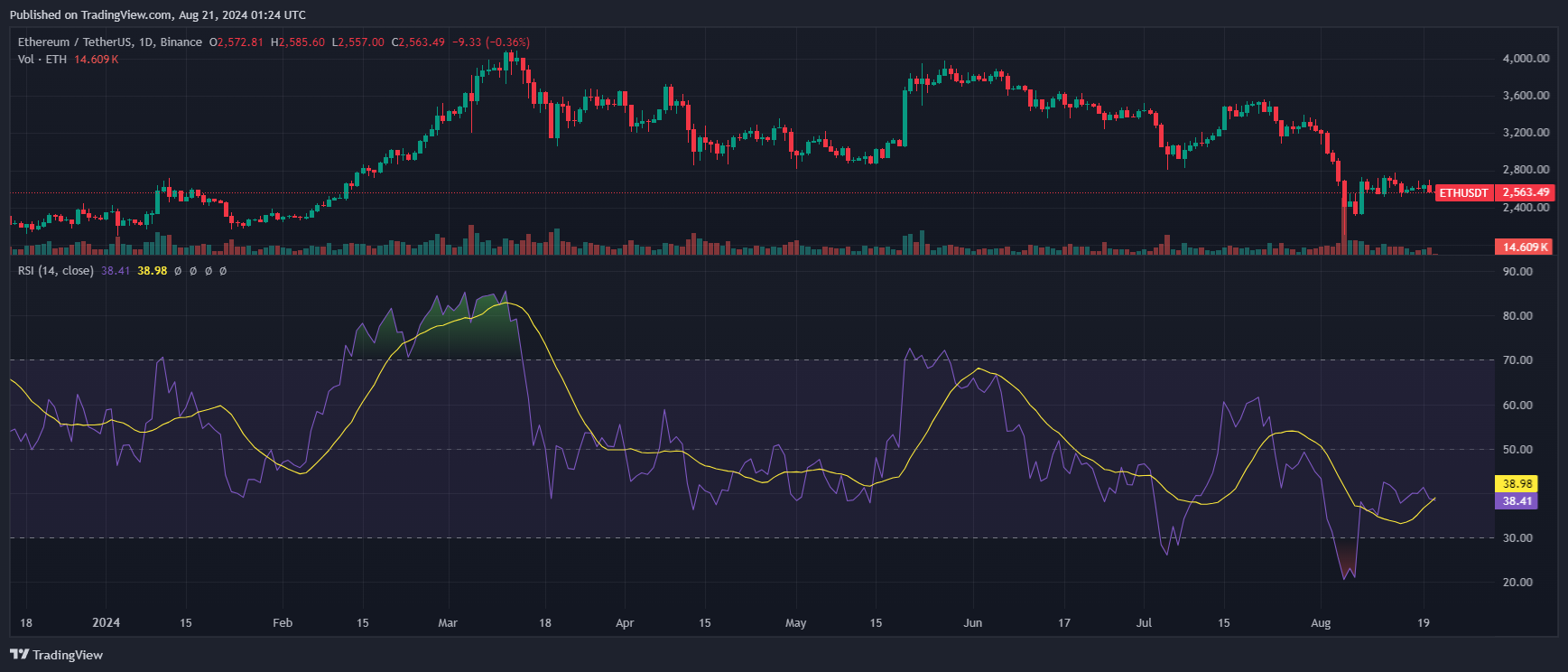Click the 18 label between Mar and Apr
The height and width of the screenshot is (672, 1568).
[x=545, y=623]
